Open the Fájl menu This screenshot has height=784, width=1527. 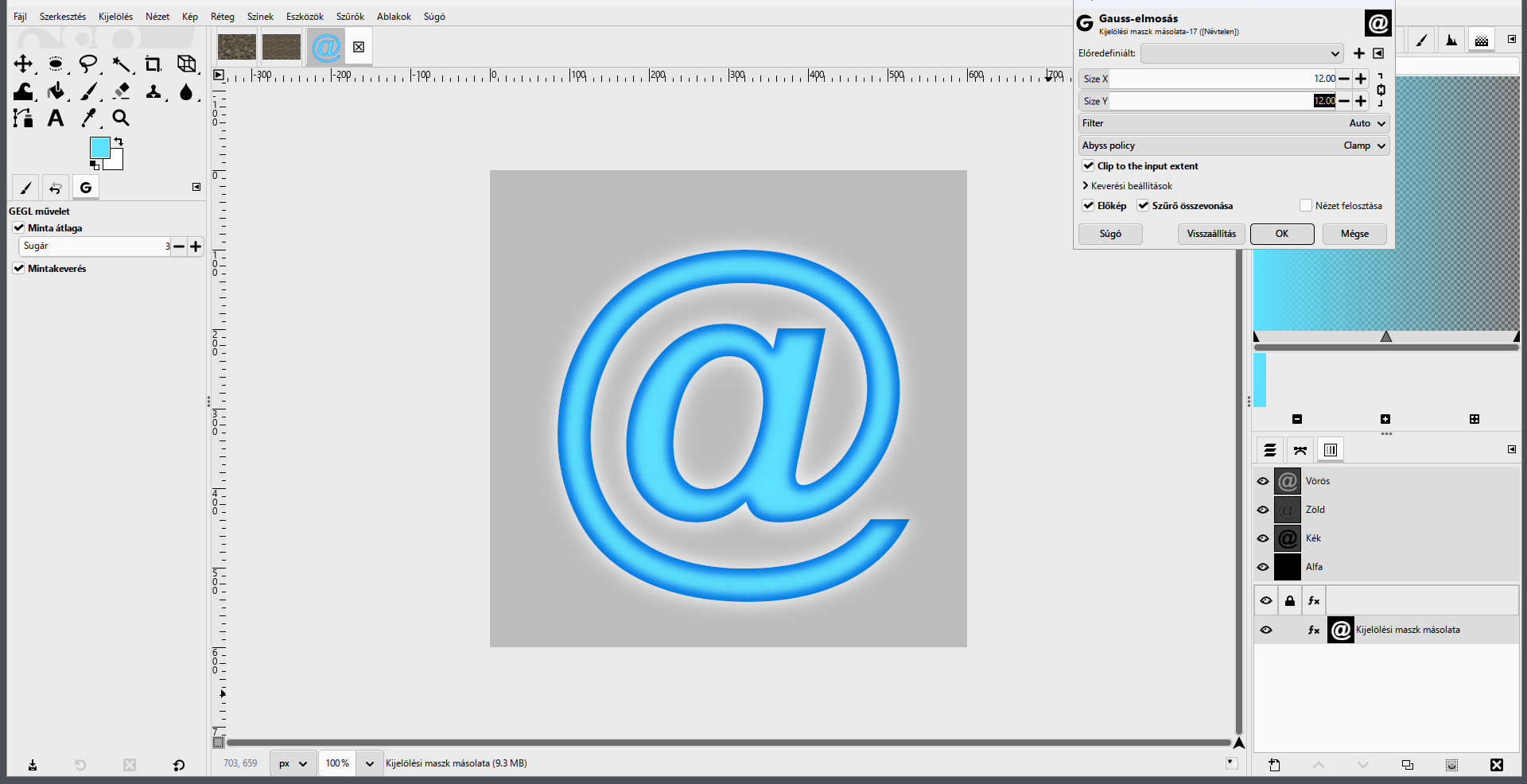pos(20,17)
